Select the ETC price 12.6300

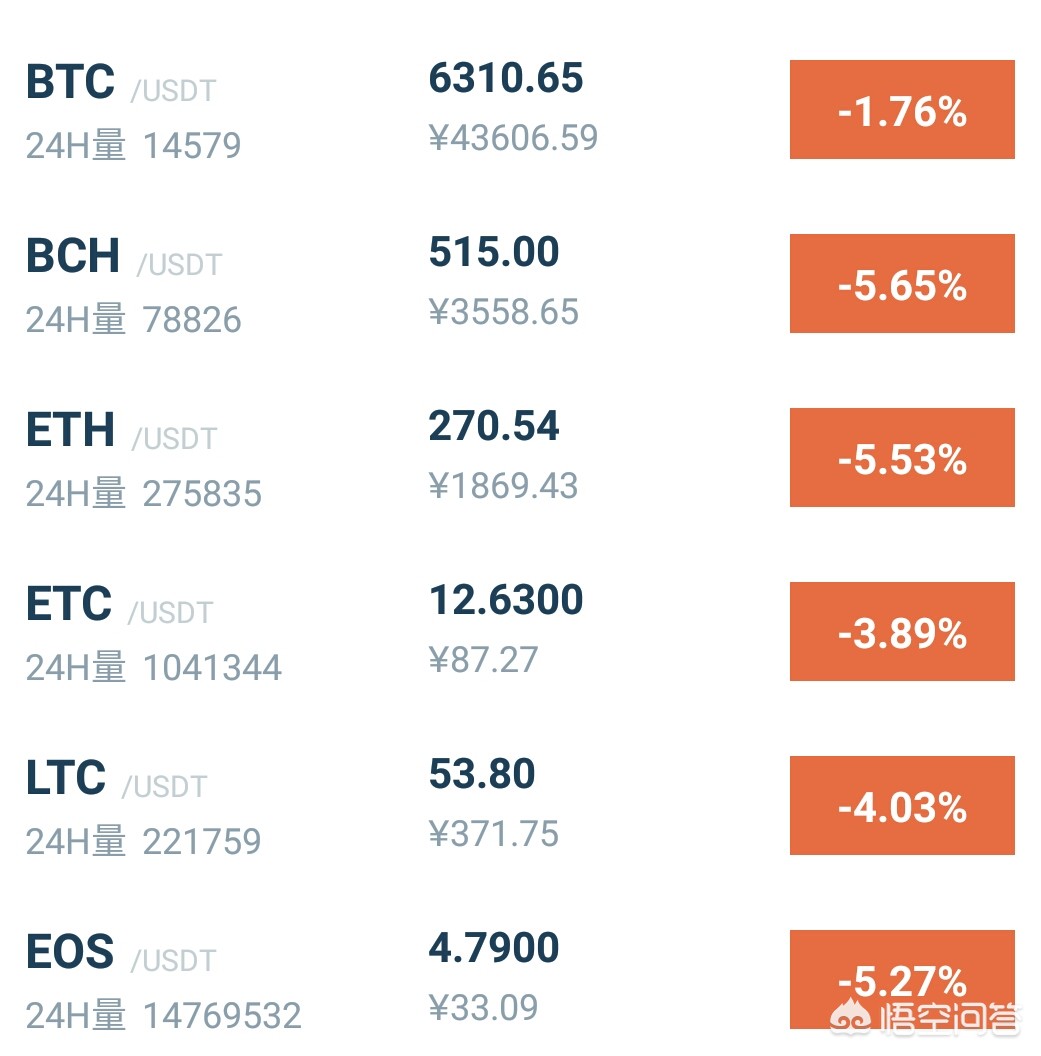506,599
